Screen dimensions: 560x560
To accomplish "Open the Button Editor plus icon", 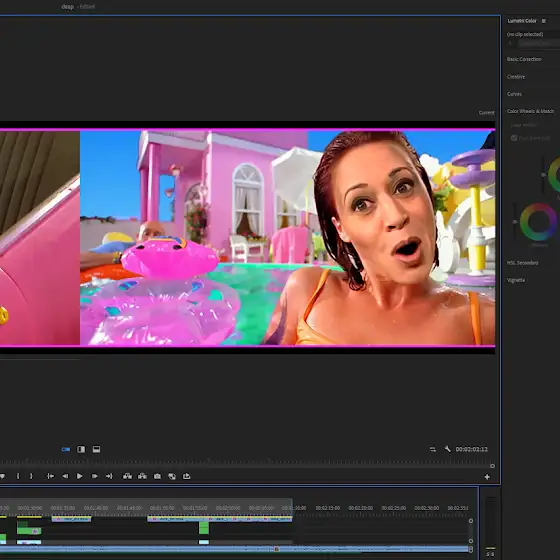I will [487, 477].
